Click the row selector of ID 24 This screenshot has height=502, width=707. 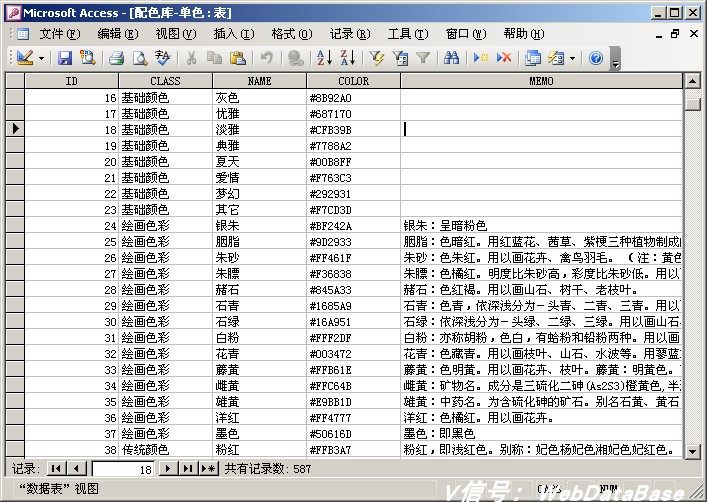pyautogui.click(x=15, y=225)
